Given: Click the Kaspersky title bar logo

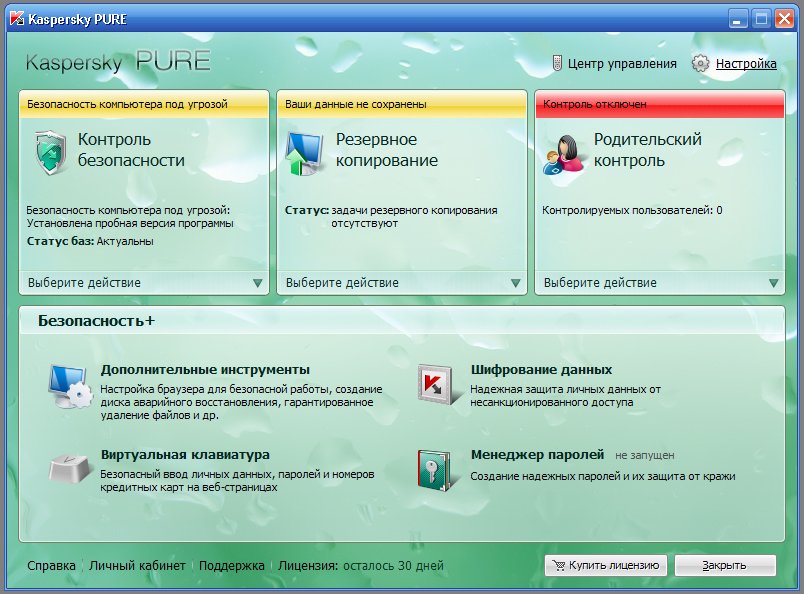Looking at the screenshot, I should point(17,19).
